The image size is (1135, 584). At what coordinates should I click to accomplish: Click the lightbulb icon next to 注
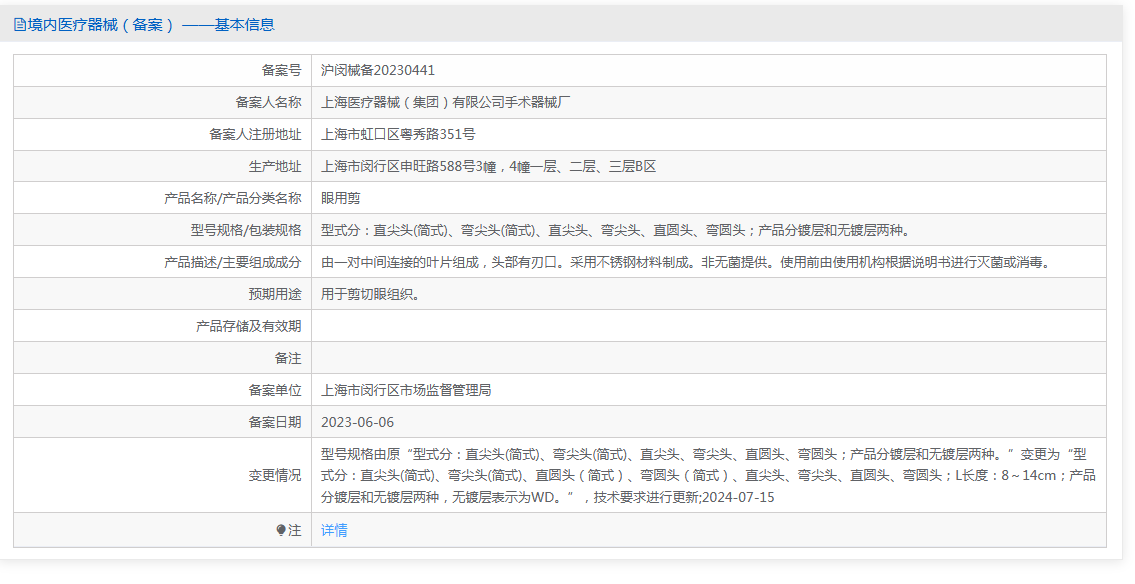click(x=281, y=530)
